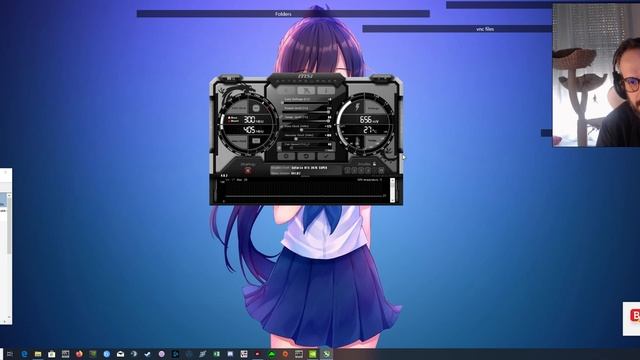This screenshot has height=360, width=640.
Task: Save profile using the save icon
Action: coord(381,171)
